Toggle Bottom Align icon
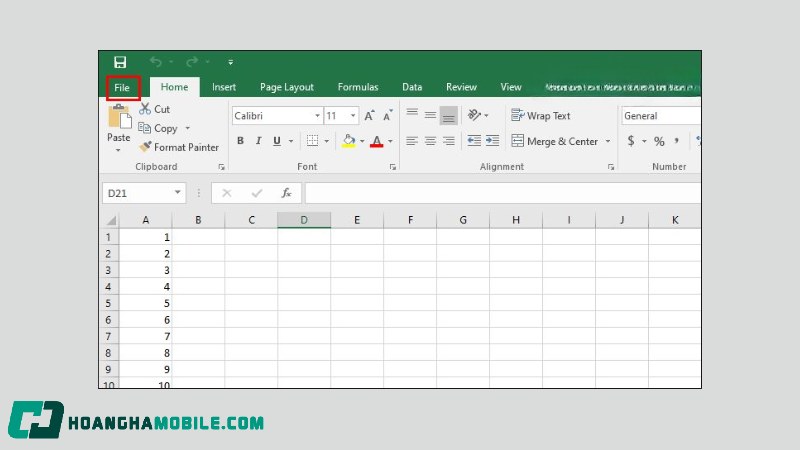This screenshot has height=450, width=800. 448,115
